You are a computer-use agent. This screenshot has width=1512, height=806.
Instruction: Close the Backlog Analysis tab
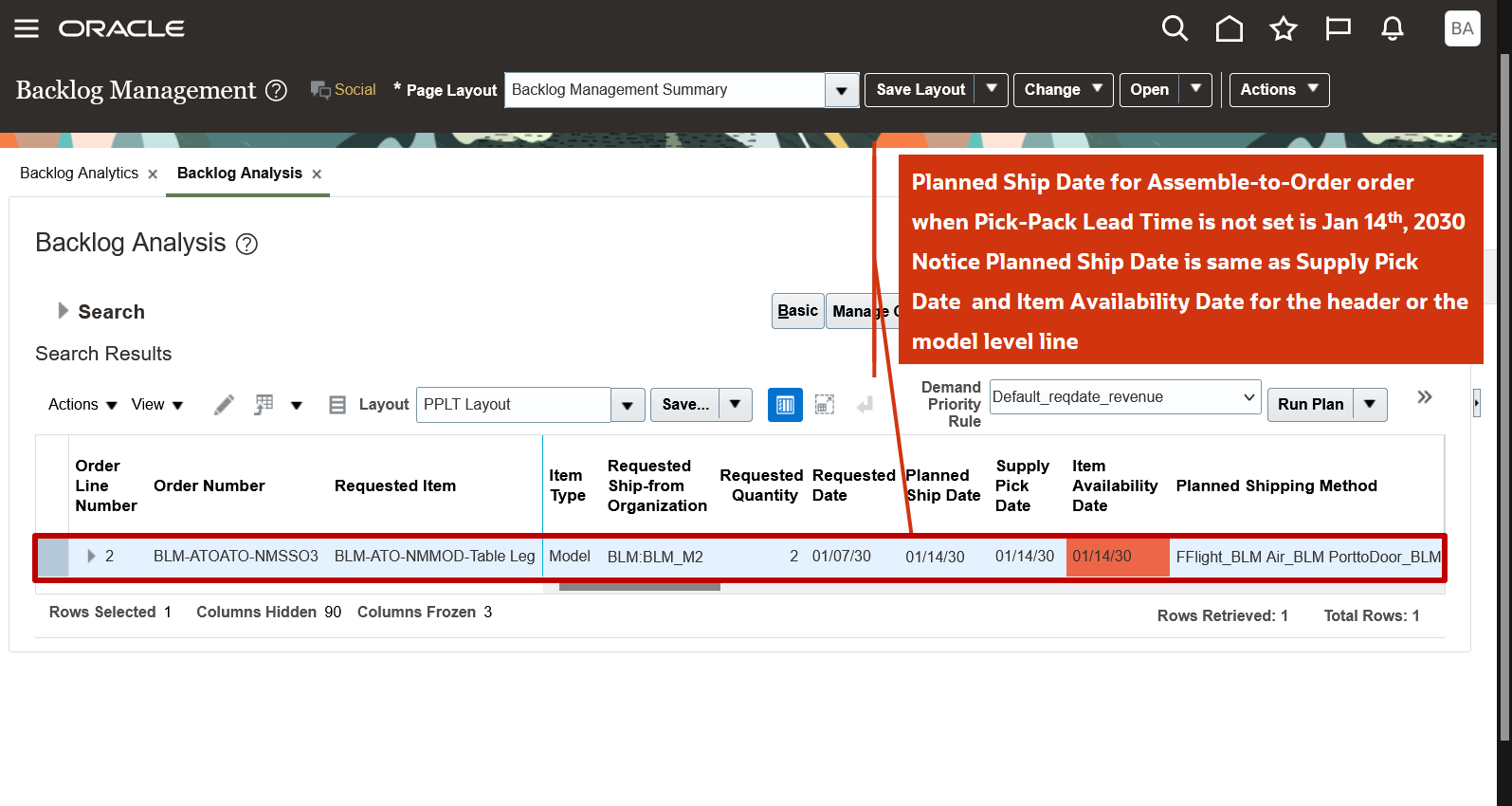coord(317,174)
